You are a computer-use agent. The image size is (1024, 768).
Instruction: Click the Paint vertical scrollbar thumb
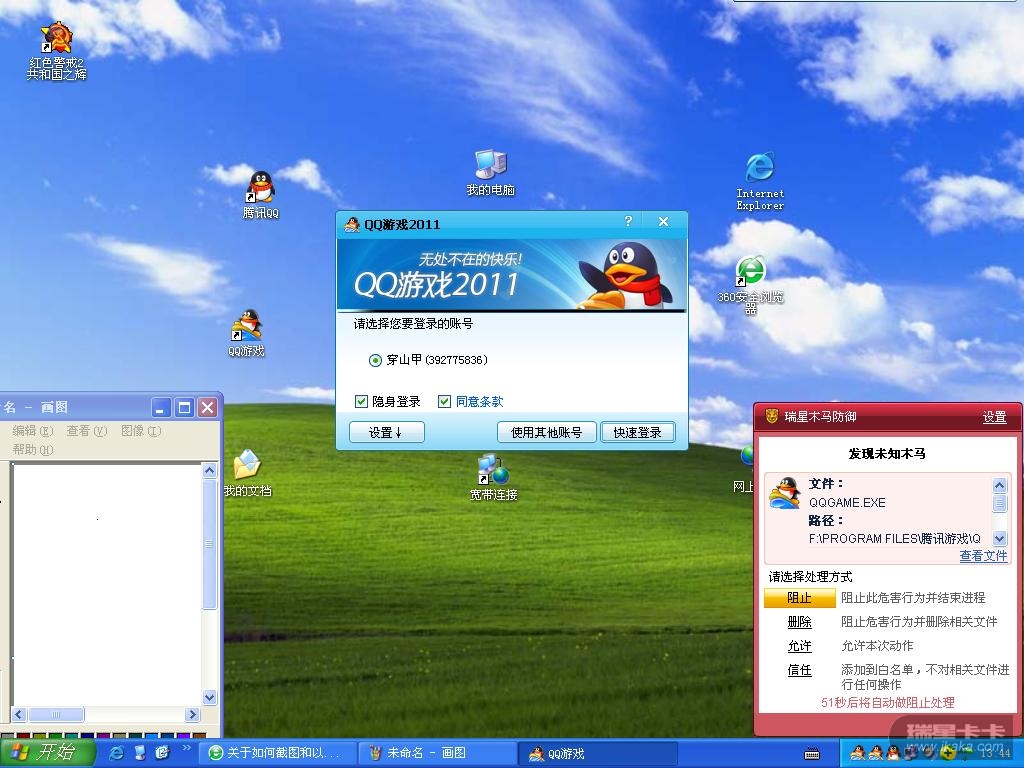coord(209,543)
